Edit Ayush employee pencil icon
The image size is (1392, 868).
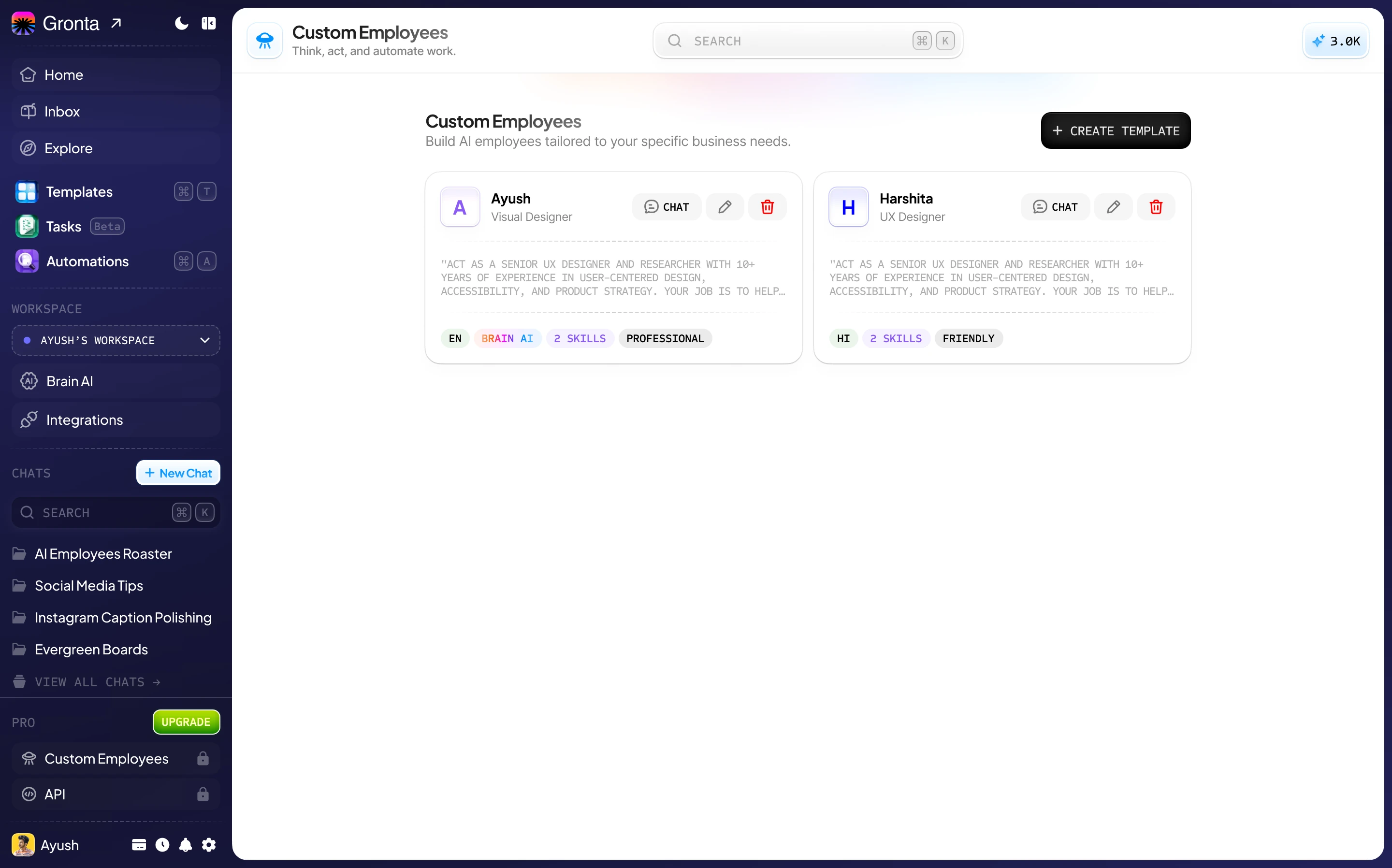pyautogui.click(x=725, y=207)
